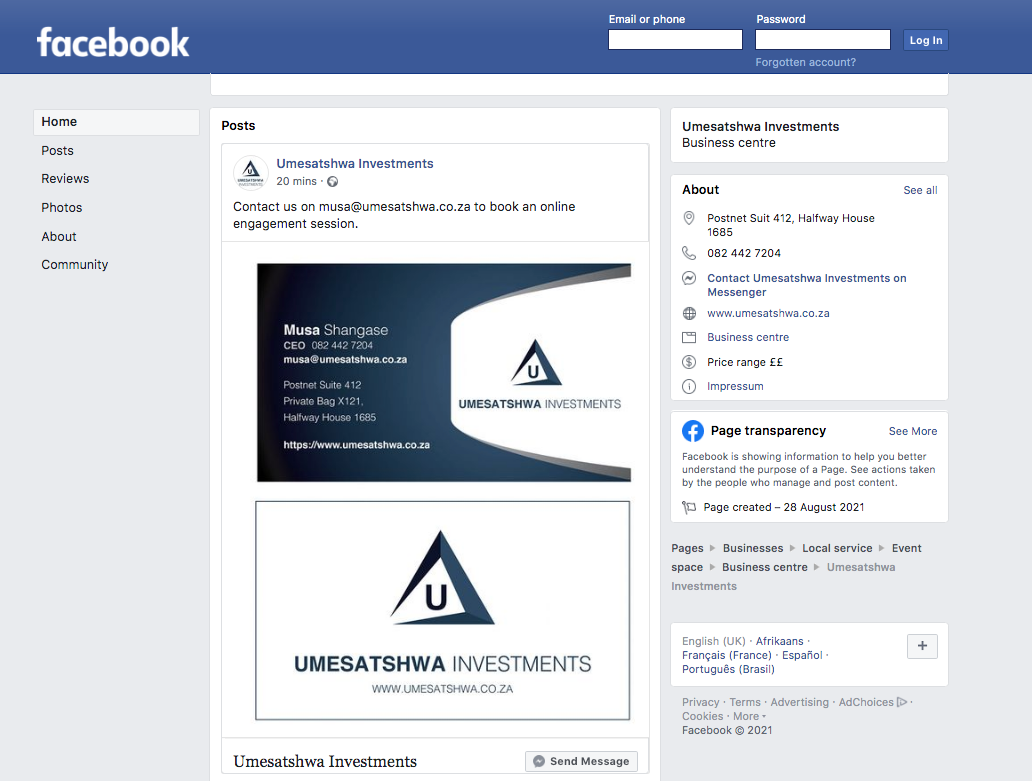
Task: Click the price range dollar icon
Action: click(688, 362)
